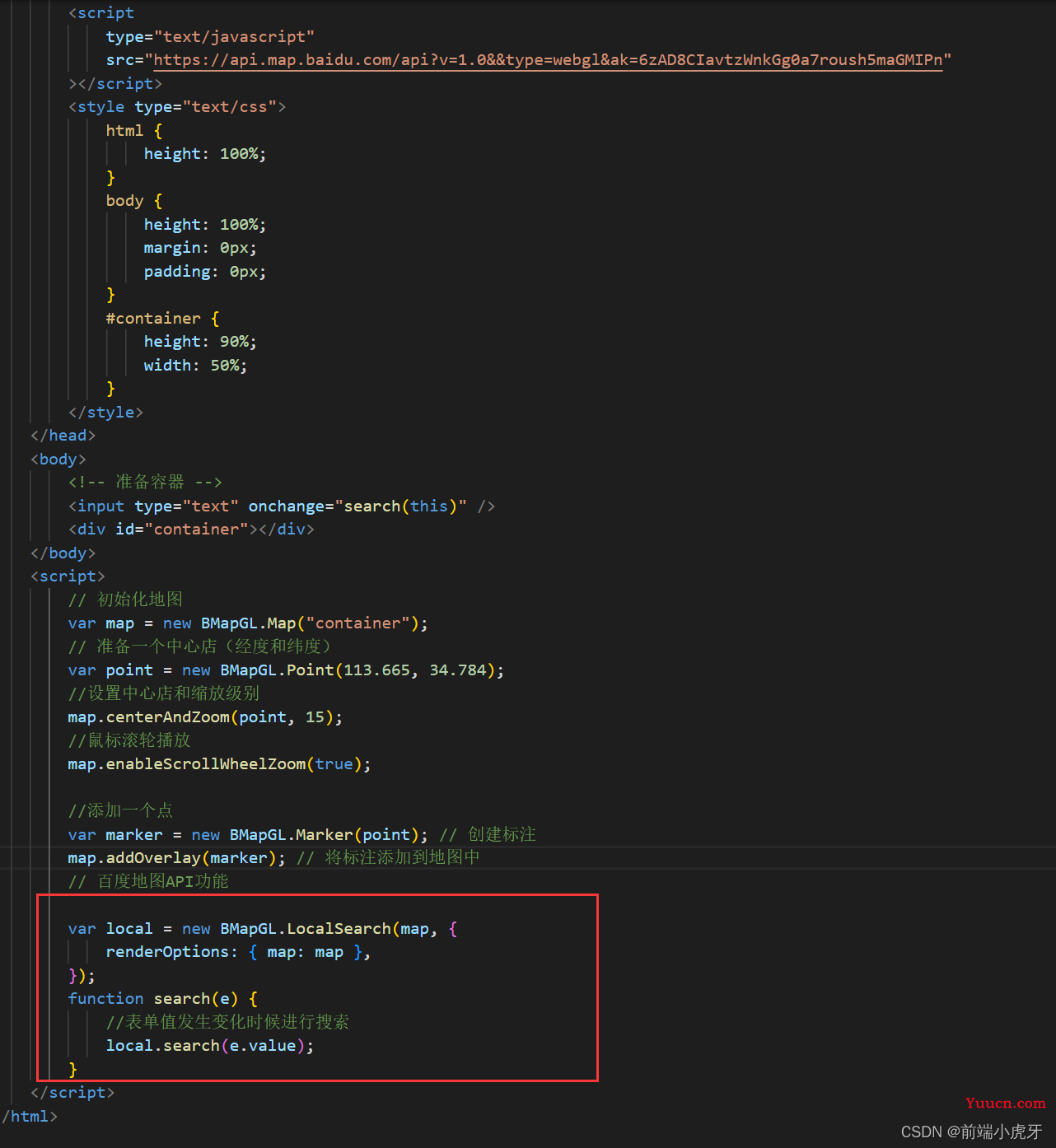Click the #container selector line
The width and height of the screenshot is (1056, 1148).
[162, 319]
